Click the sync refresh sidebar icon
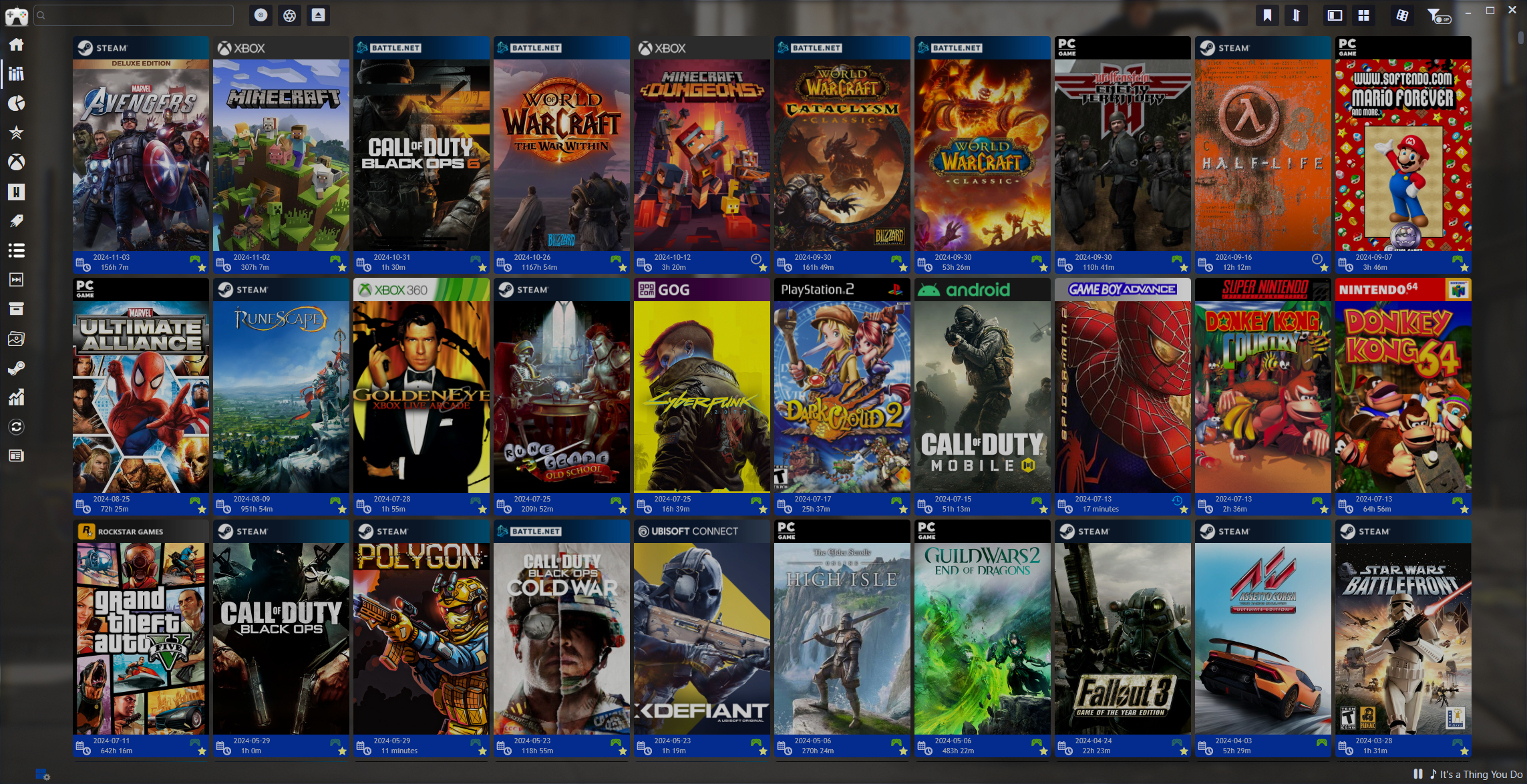Image resolution: width=1527 pixels, height=784 pixels. point(16,427)
